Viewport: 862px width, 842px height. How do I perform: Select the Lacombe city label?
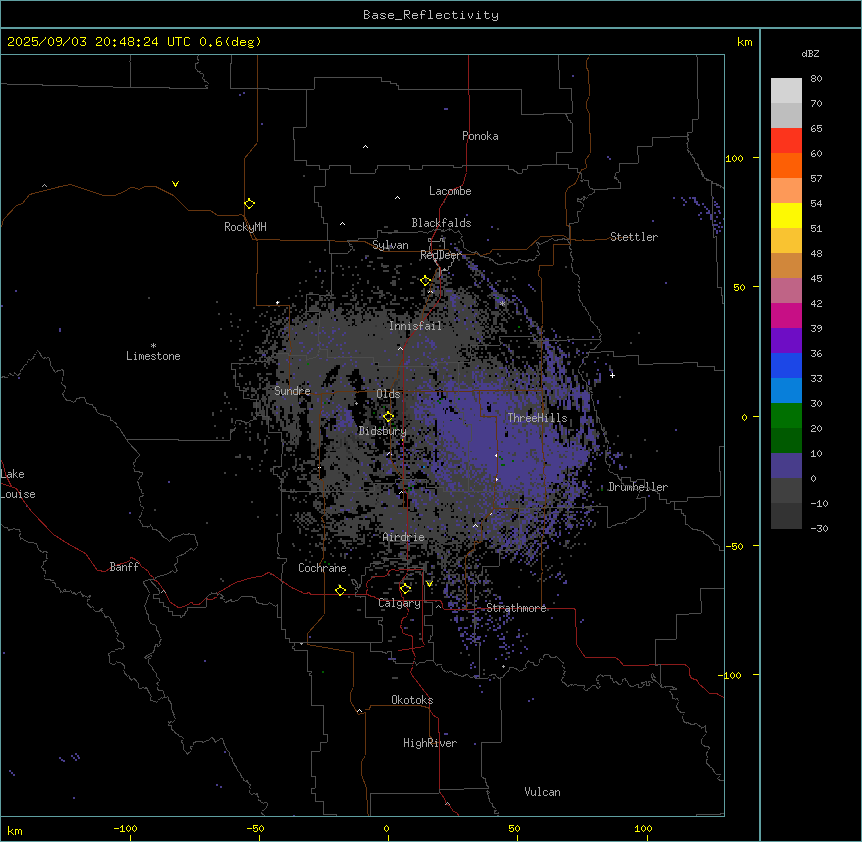click(x=450, y=191)
